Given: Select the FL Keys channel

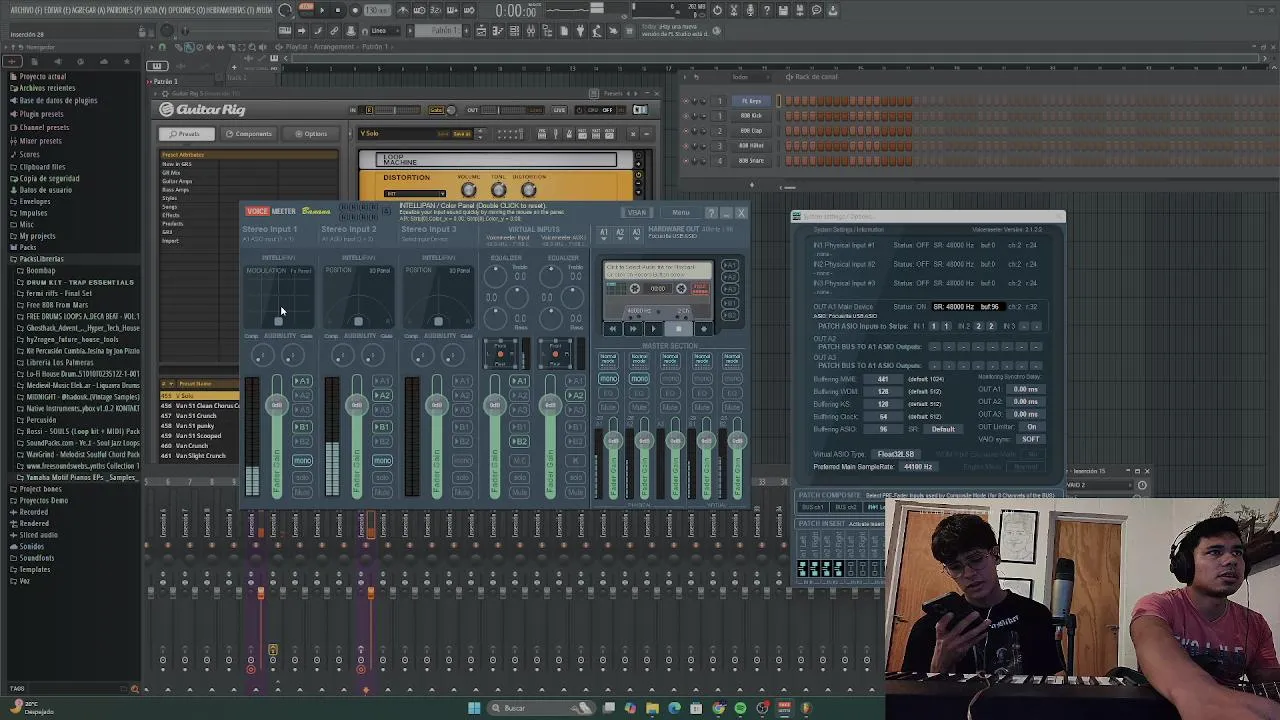Looking at the screenshot, I should click(x=751, y=101).
